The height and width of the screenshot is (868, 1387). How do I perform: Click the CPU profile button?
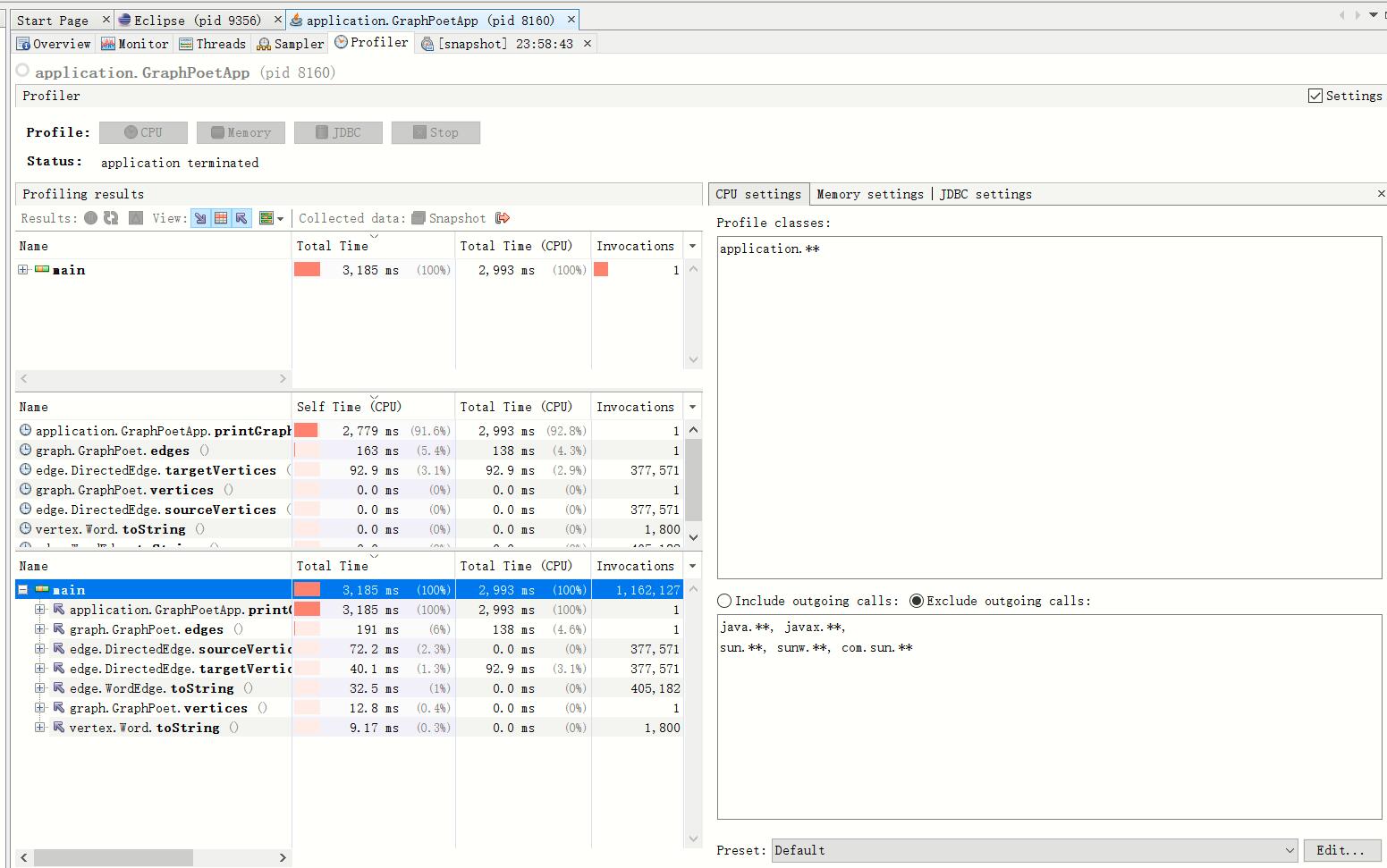coord(143,132)
